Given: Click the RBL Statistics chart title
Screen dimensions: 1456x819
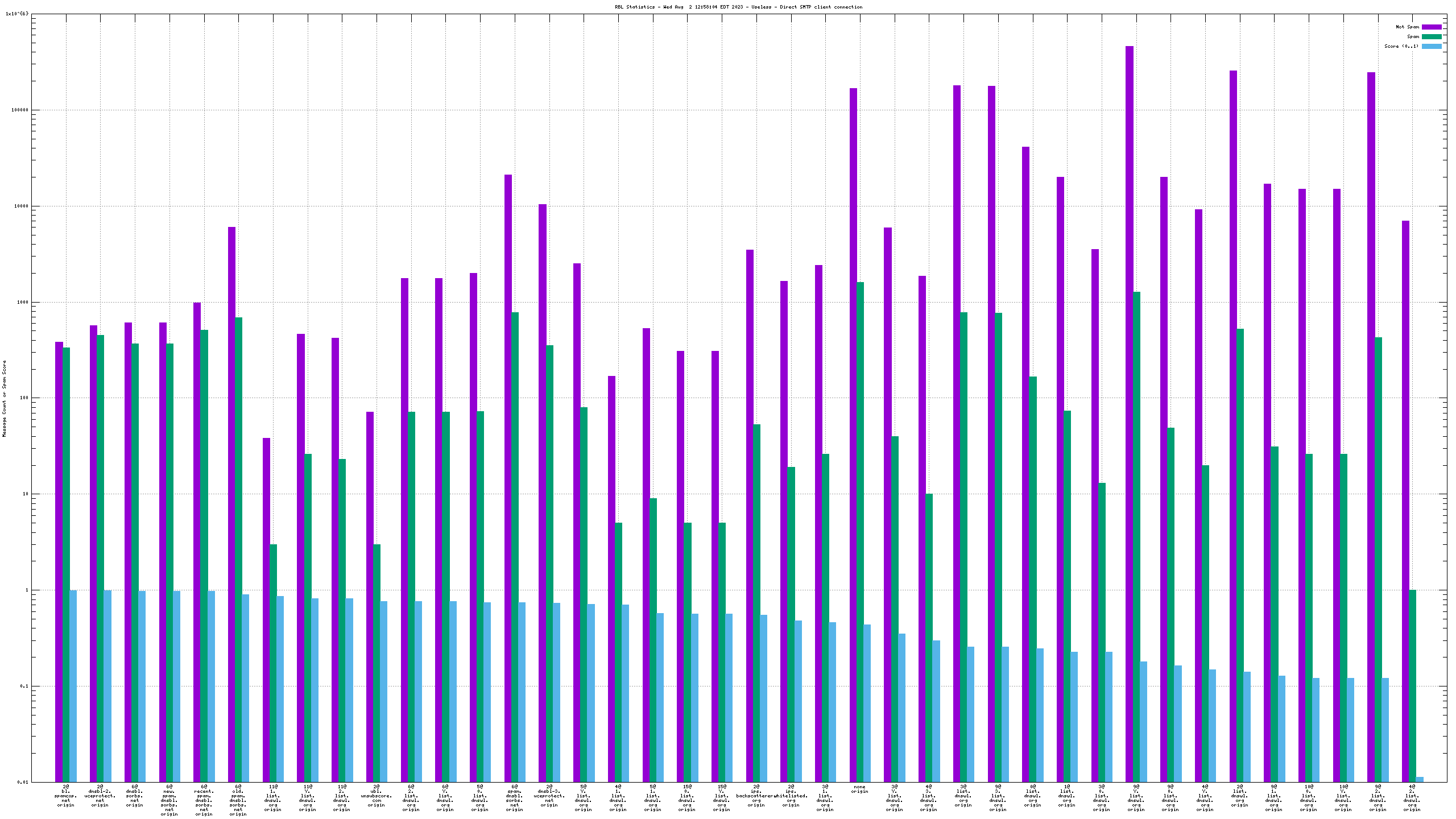Looking at the screenshot, I should (x=738, y=7).
